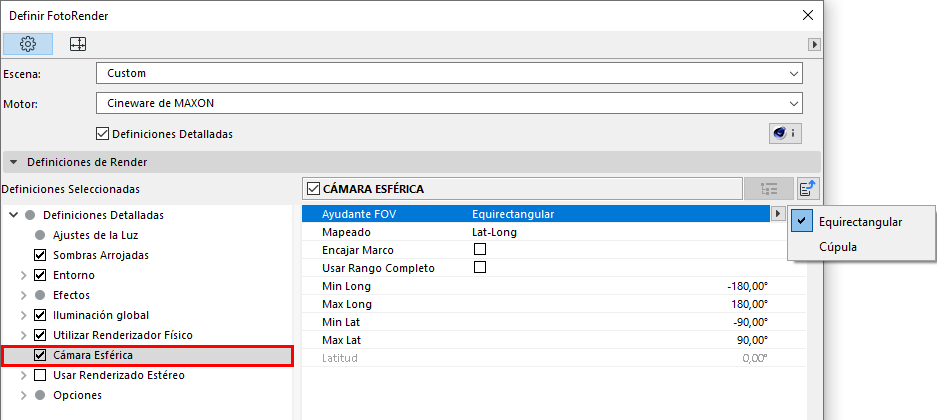This screenshot has height=420, width=937.
Task: Open the Escena dropdown
Action: (x=450, y=73)
